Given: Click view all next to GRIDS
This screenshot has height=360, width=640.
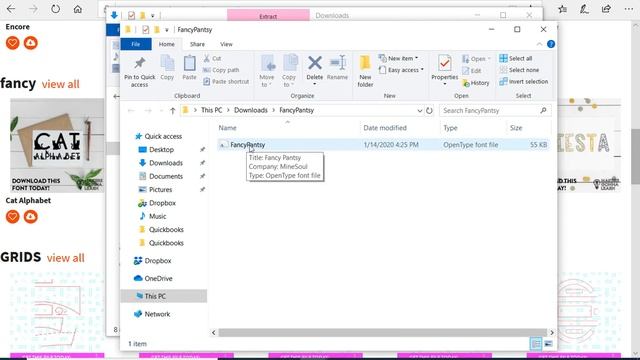Looking at the screenshot, I should tap(66, 258).
